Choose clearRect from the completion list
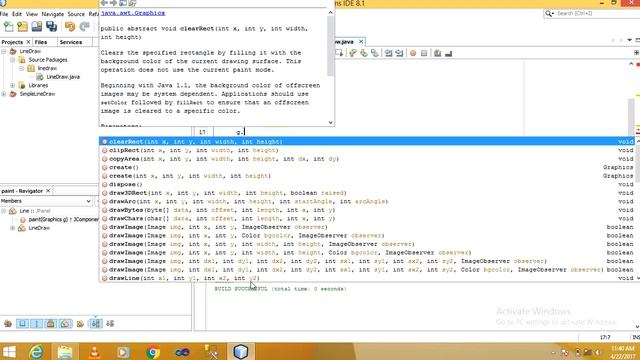Image resolution: width=640 pixels, height=360 pixels. 367,142
